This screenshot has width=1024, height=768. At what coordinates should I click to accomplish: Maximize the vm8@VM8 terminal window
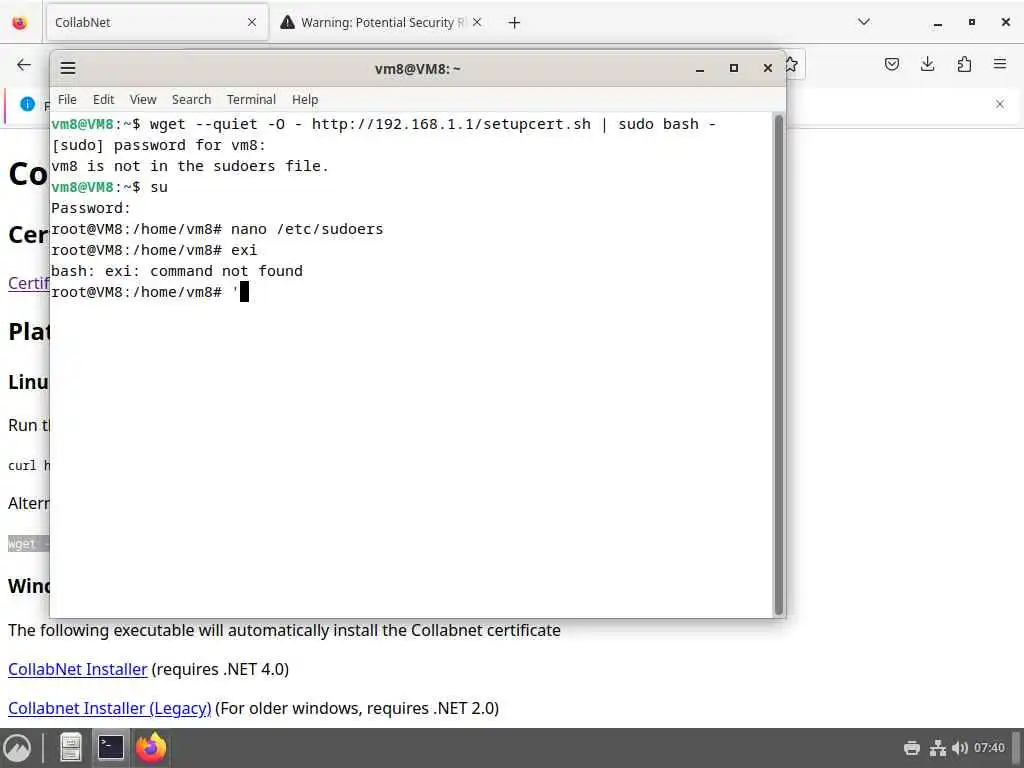coord(734,69)
